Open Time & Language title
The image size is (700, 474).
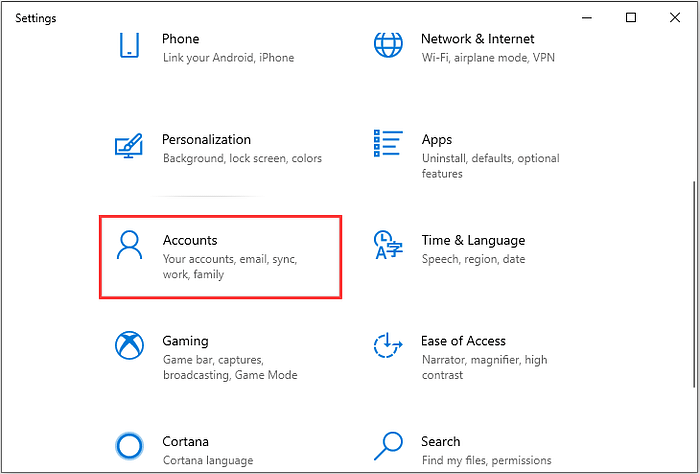click(473, 241)
